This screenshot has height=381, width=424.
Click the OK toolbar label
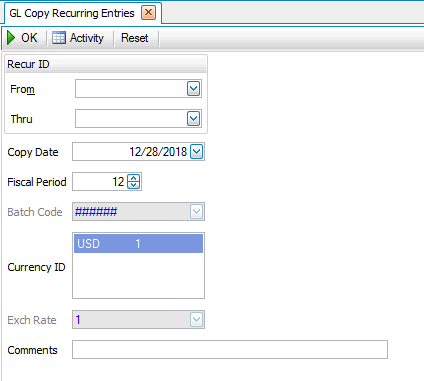coord(29,38)
